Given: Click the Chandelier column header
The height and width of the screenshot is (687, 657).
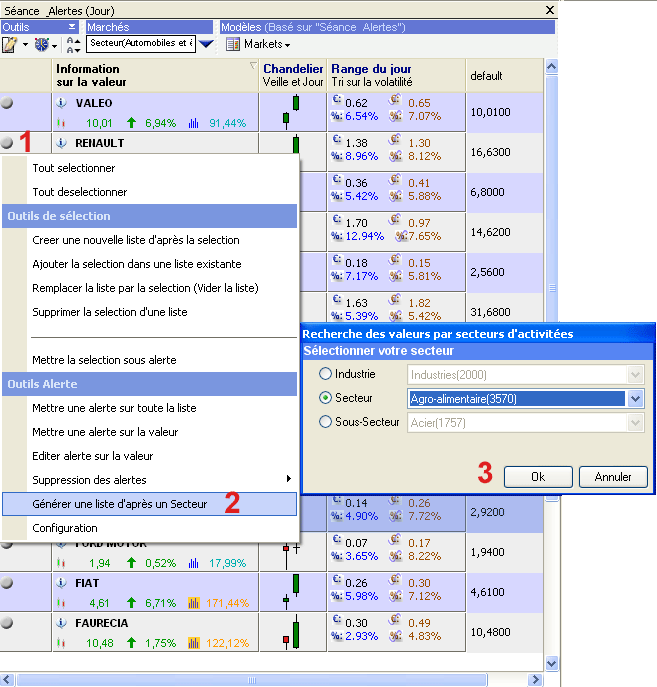Looking at the screenshot, I should click(293, 75).
